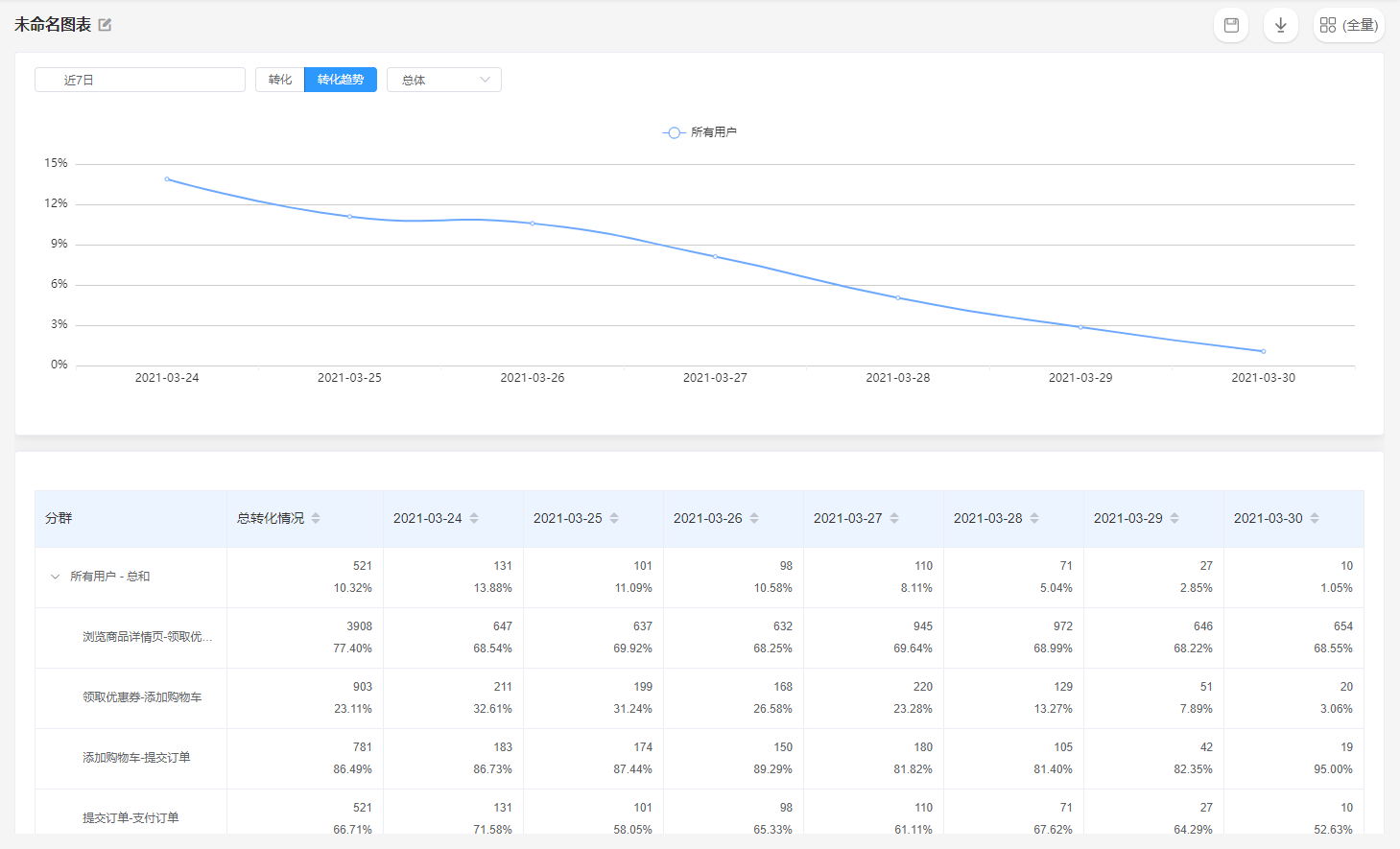Screen dimensions: 1400x849
Task: Open the 全量 grid view button
Action: (x=1348, y=25)
